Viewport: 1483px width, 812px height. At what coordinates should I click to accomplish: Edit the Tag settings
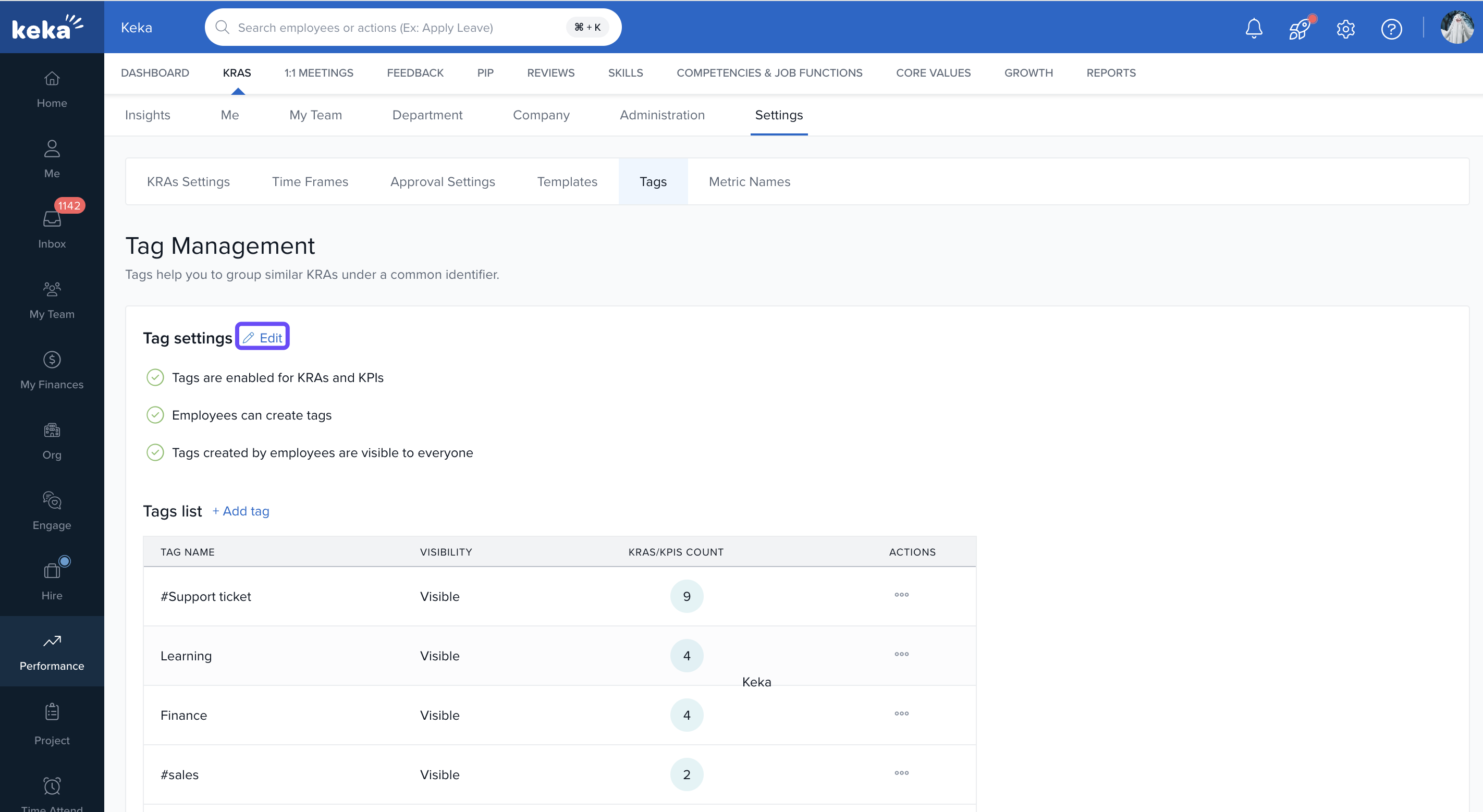coord(263,337)
